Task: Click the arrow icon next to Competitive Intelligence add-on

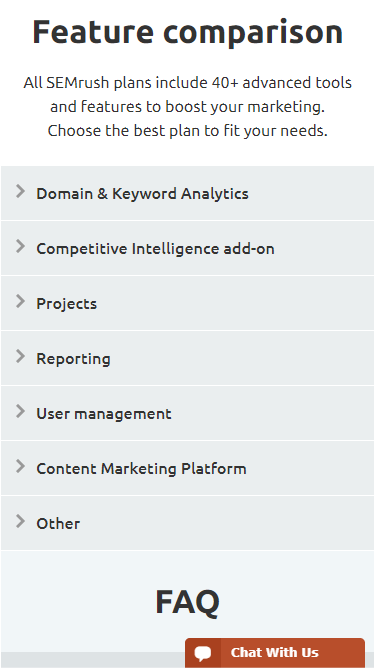Action: (x=20, y=246)
